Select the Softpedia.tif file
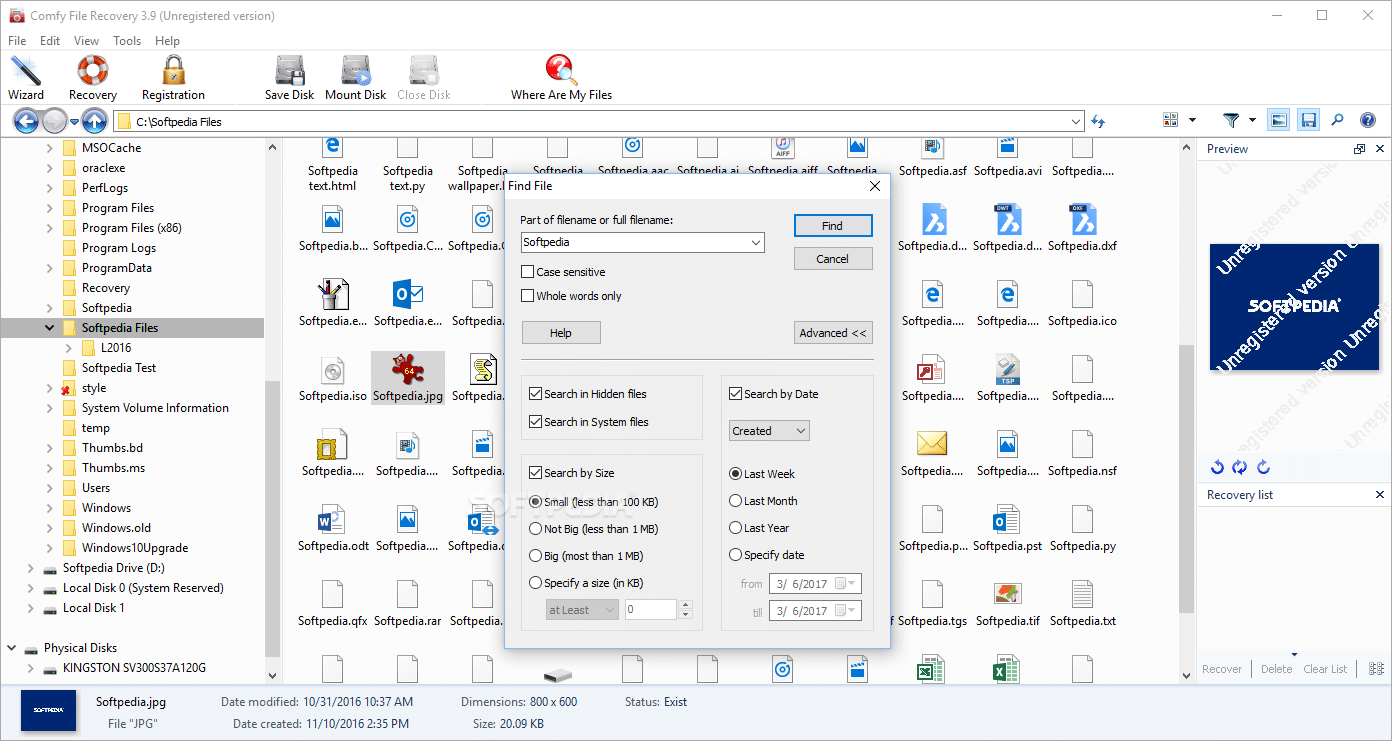 tap(1007, 604)
